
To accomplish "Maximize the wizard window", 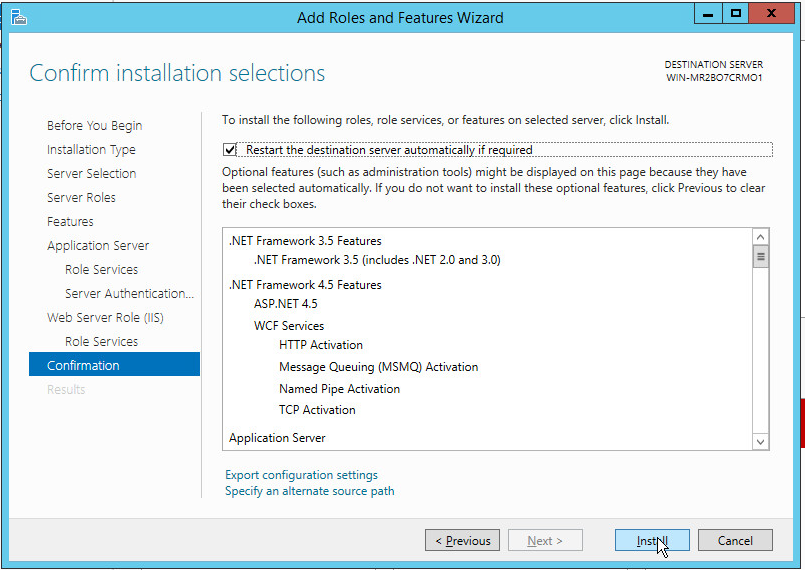I will pos(737,14).
